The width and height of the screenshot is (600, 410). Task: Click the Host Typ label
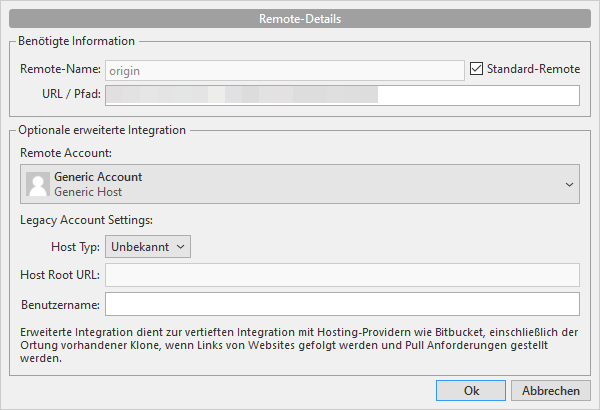75,247
